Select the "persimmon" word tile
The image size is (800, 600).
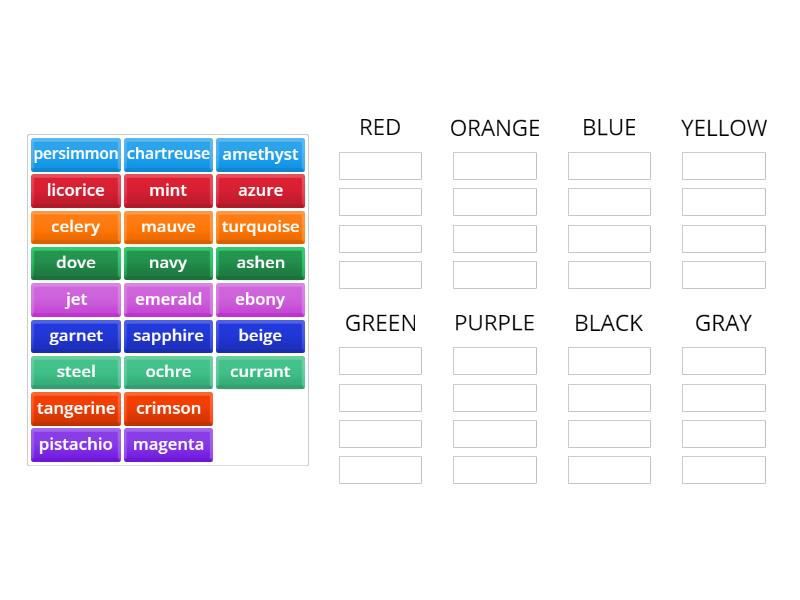click(75, 154)
